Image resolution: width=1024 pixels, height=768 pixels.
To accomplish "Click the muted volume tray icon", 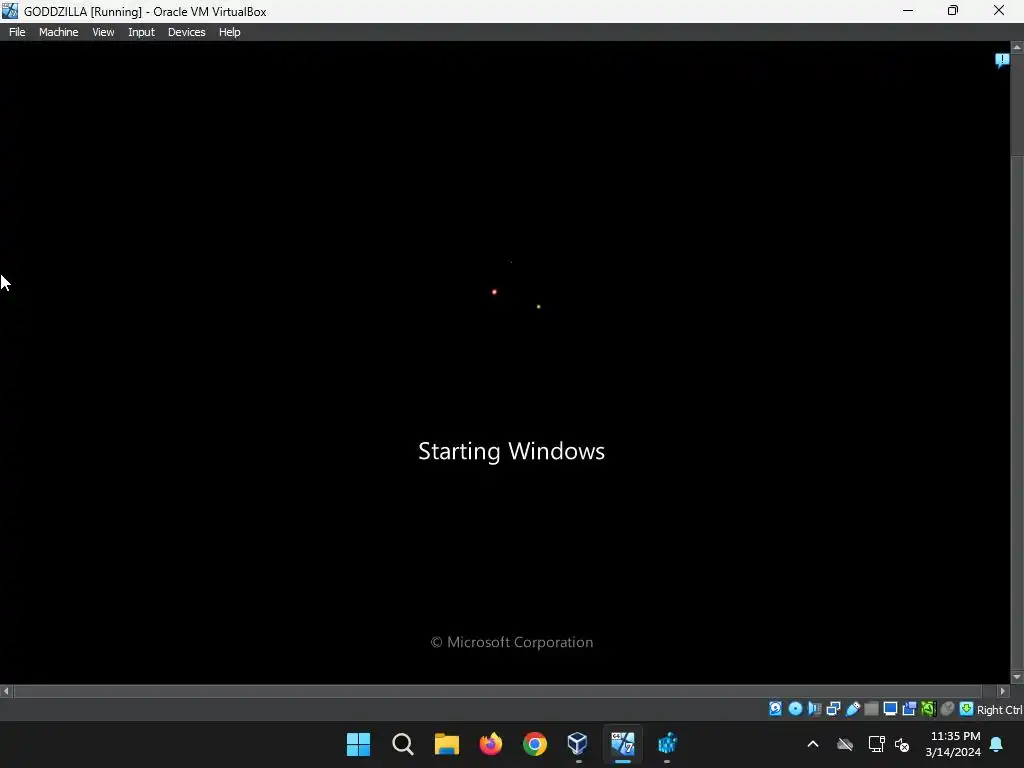I will pyautogui.click(x=903, y=744).
